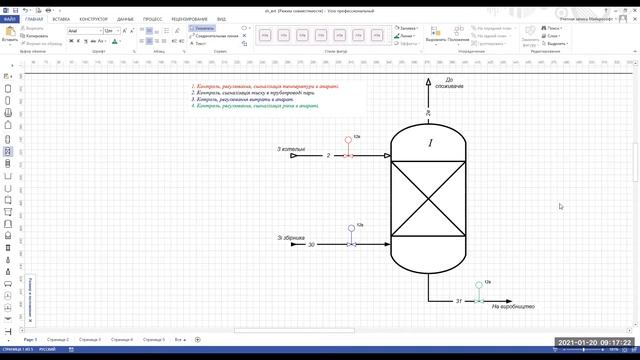Select the Указатель pointer tool
Viewport: 640px width, 360px height.
(x=202, y=28)
